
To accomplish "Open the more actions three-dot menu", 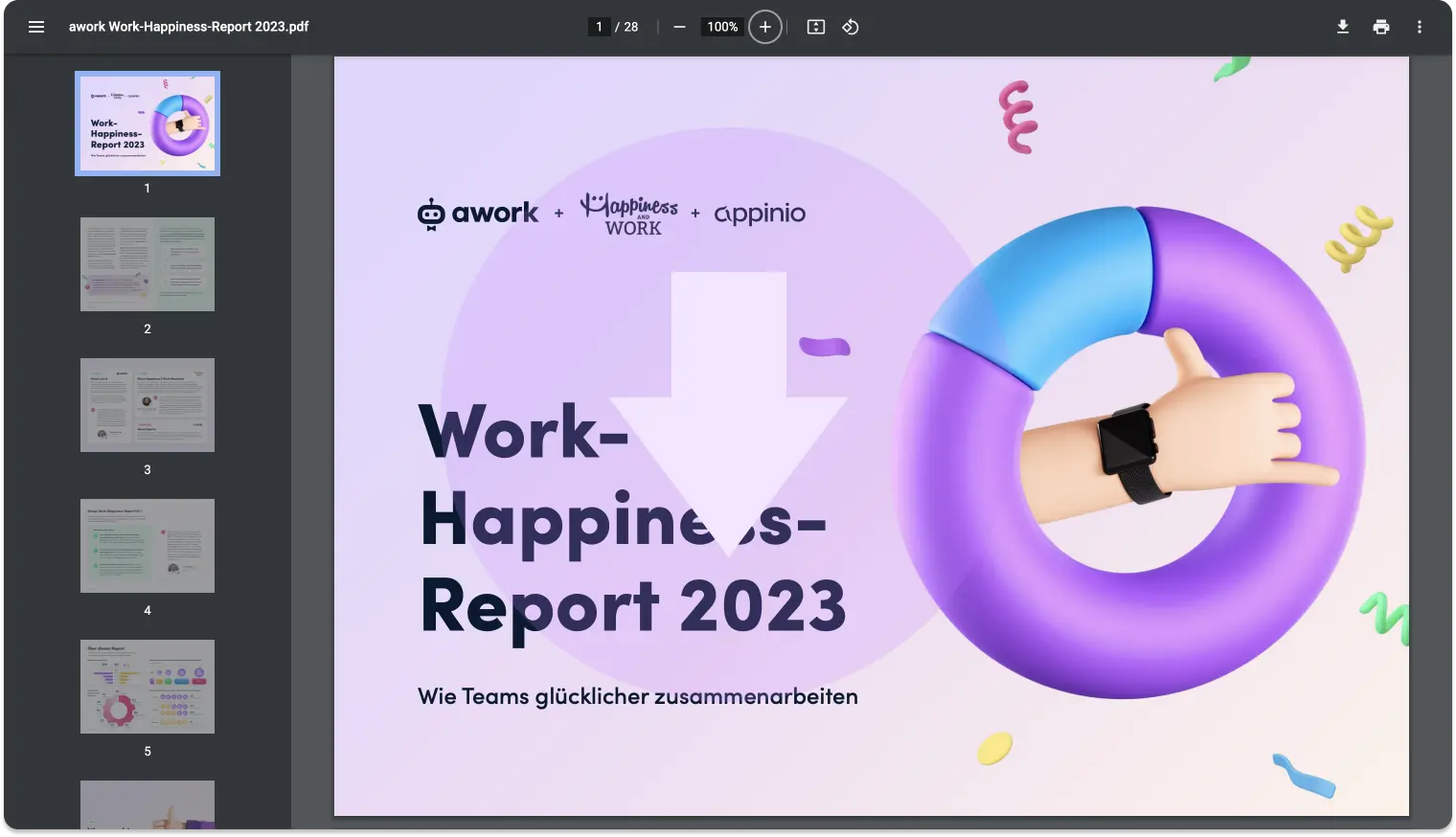I will pyautogui.click(x=1420, y=27).
